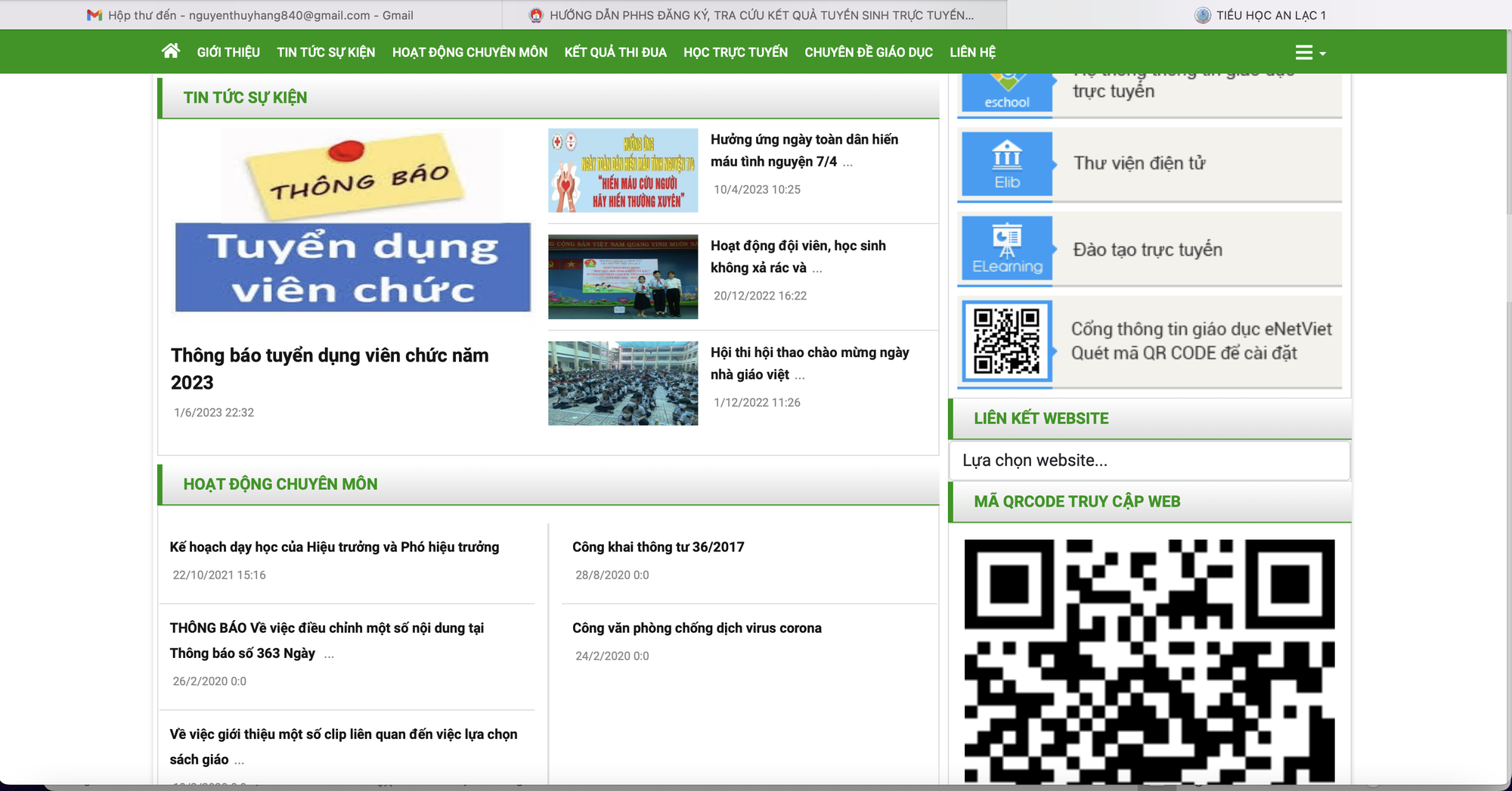
Task: Expand the caret arrow beside the hamburger menu
Action: click(1322, 54)
